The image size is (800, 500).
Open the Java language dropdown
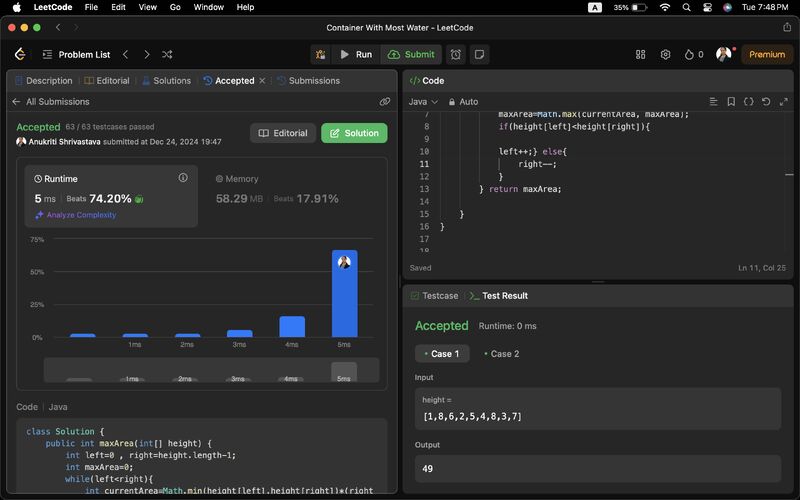coord(423,102)
